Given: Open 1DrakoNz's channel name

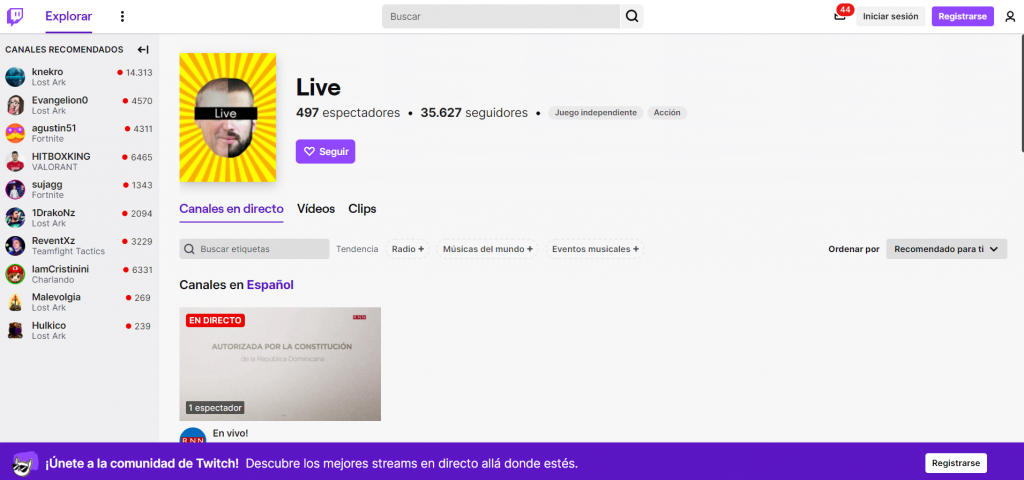Looking at the screenshot, I should [56, 212].
